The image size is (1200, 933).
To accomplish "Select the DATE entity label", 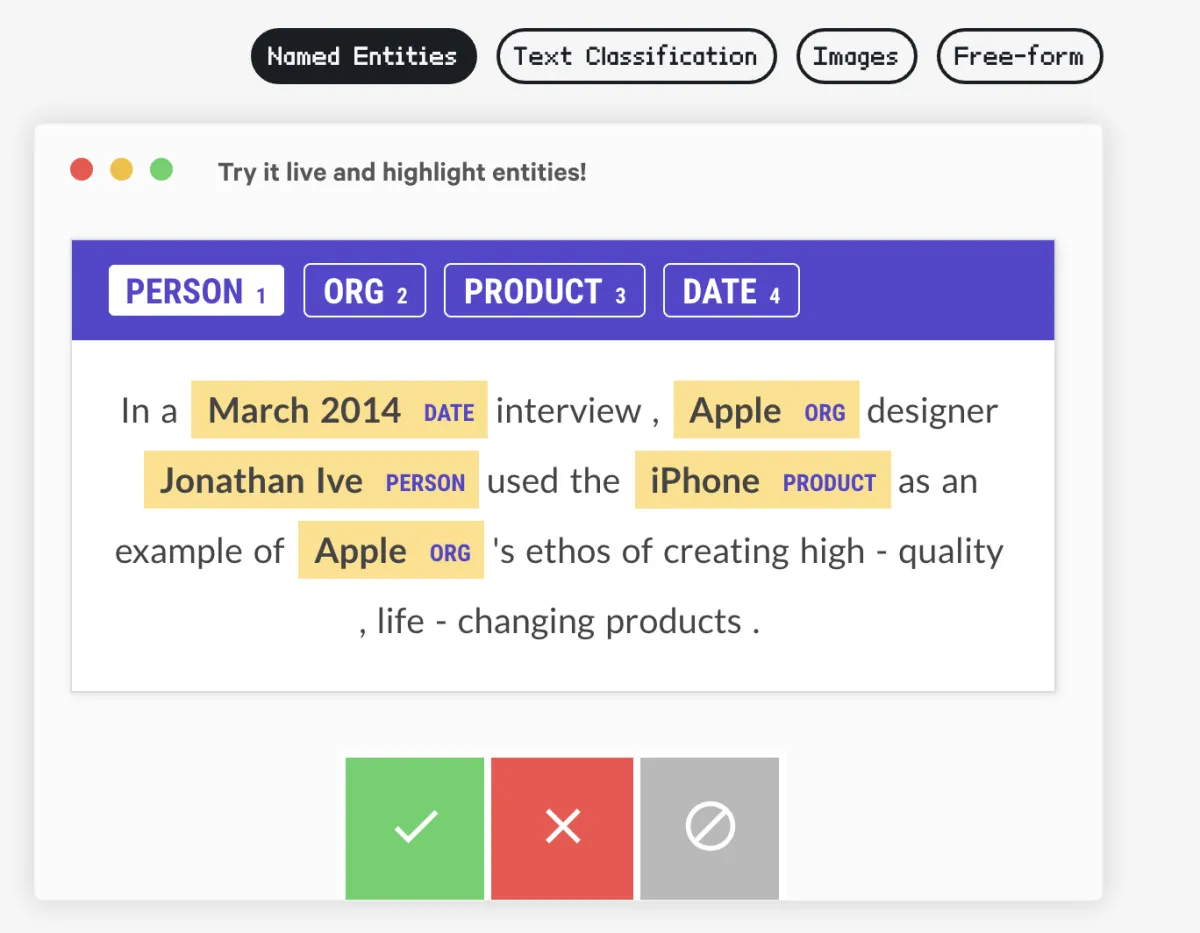I will tap(731, 291).
